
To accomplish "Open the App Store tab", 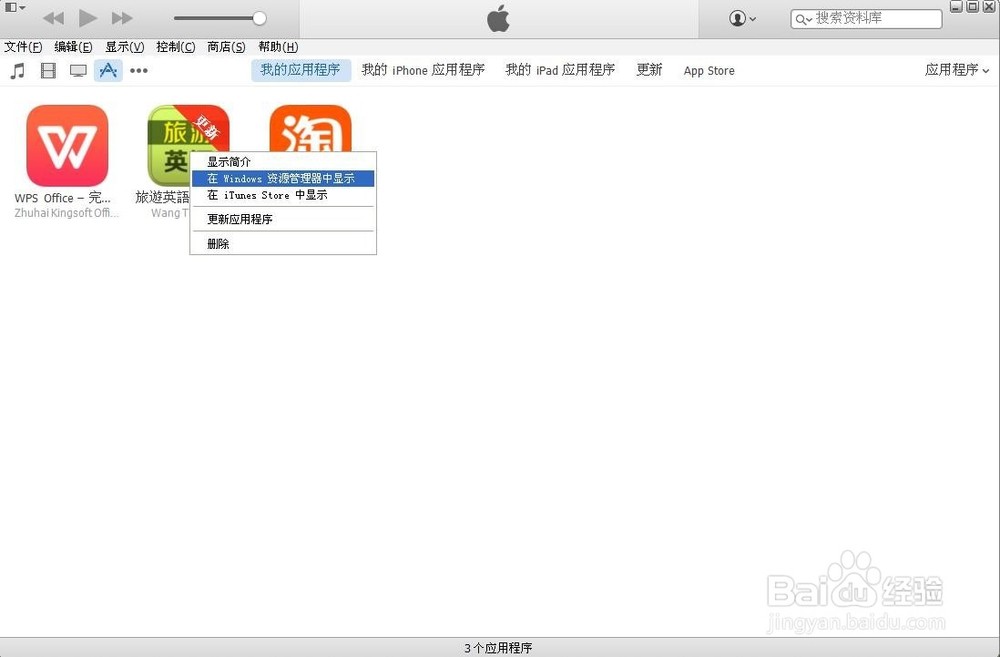I will point(709,70).
